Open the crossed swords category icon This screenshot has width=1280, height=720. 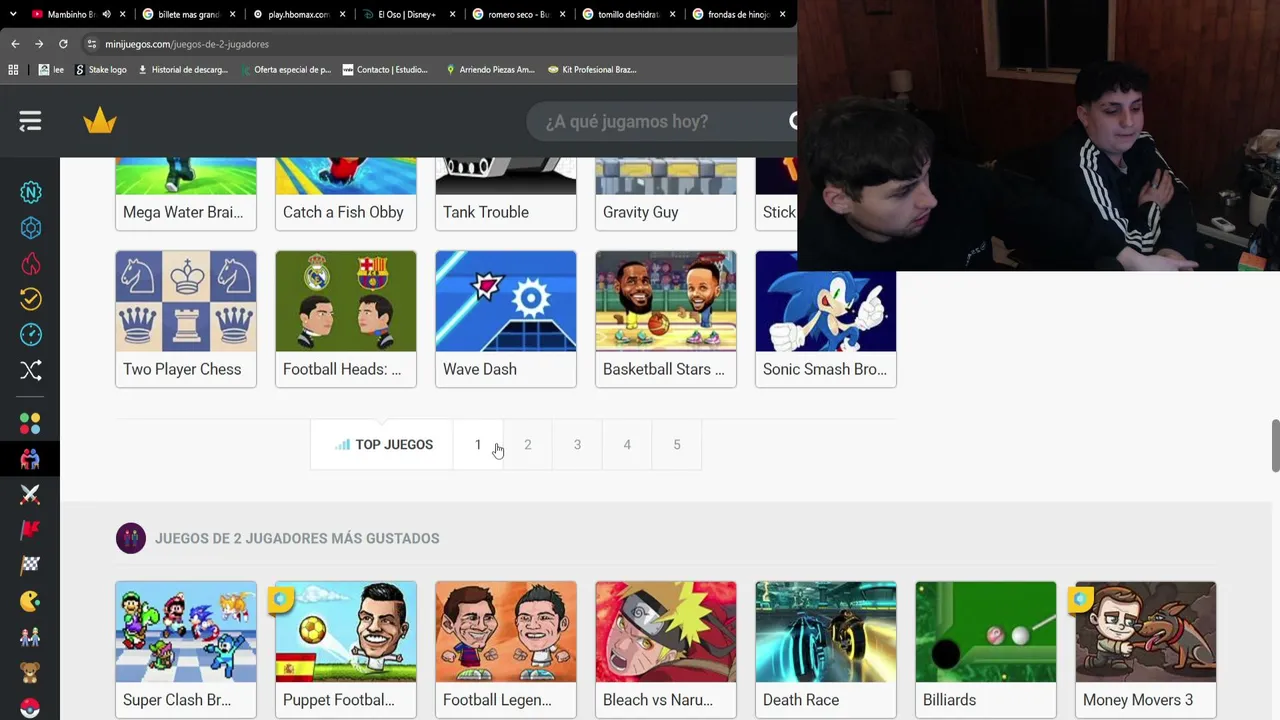[30, 494]
